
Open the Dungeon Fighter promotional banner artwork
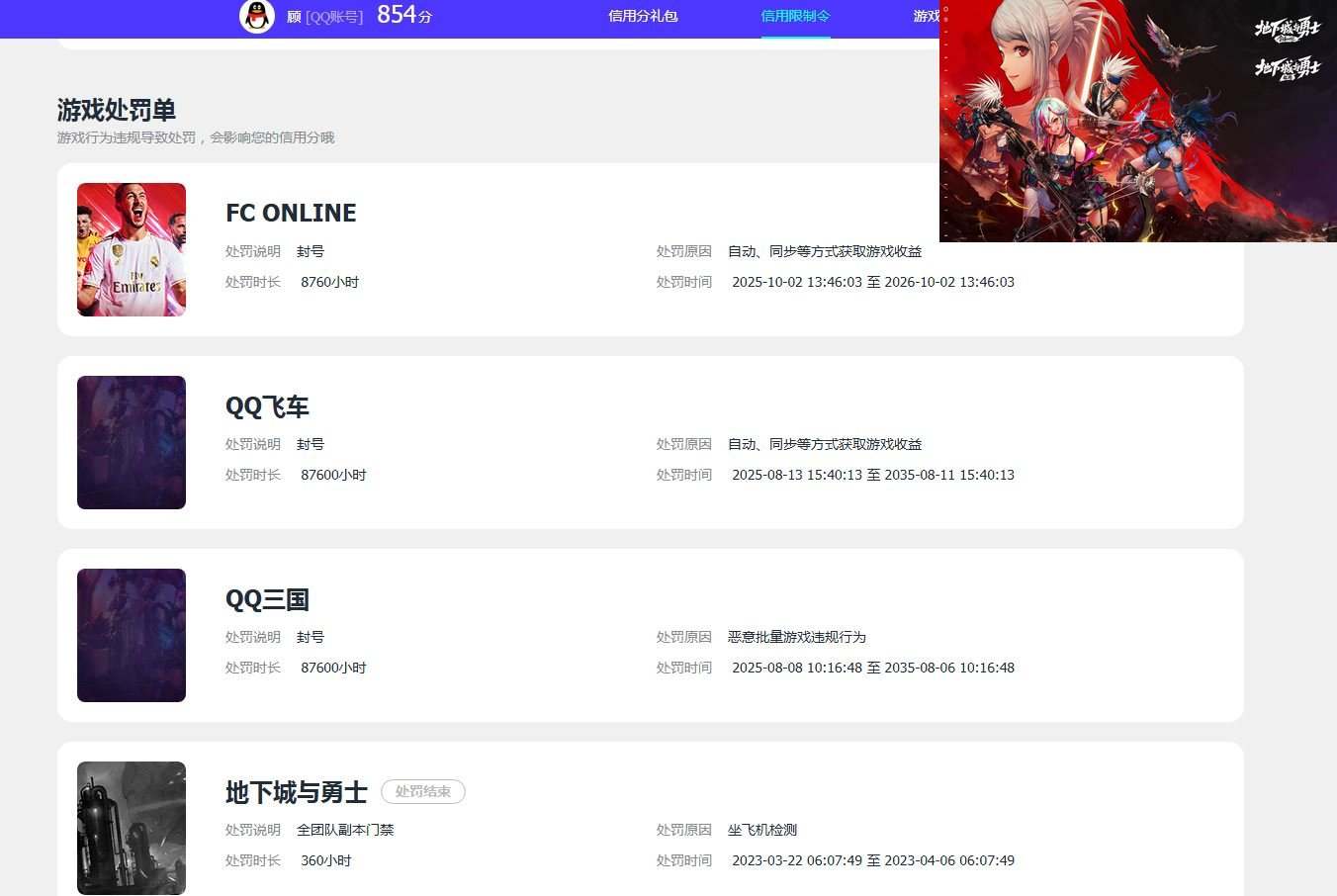[x=1138, y=121]
